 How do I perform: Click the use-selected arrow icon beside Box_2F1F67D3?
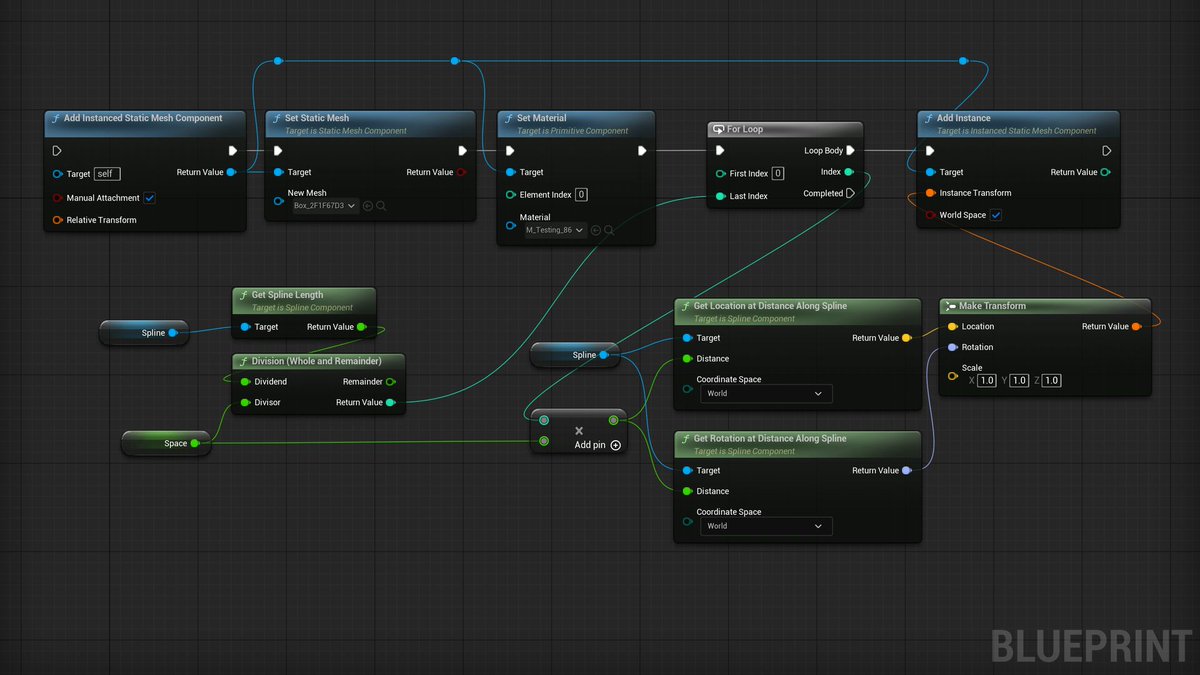(x=367, y=206)
